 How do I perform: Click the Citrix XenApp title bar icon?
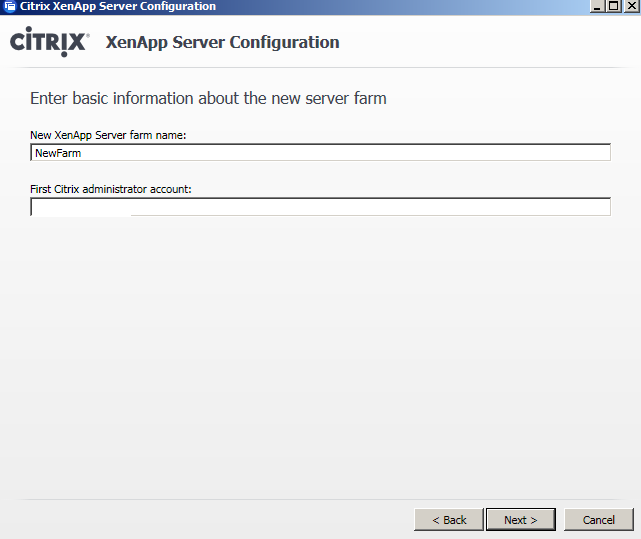coord(9,6)
